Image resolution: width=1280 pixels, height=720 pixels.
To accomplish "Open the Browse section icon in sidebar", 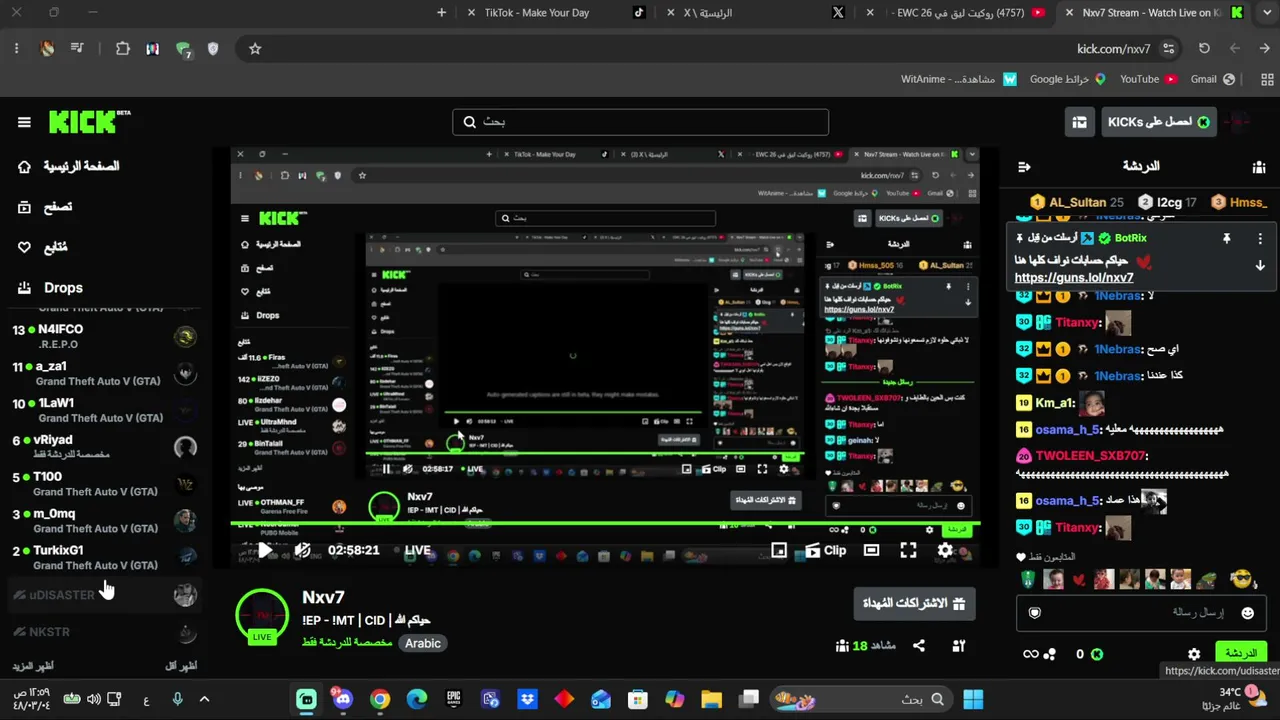I will coord(24,207).
